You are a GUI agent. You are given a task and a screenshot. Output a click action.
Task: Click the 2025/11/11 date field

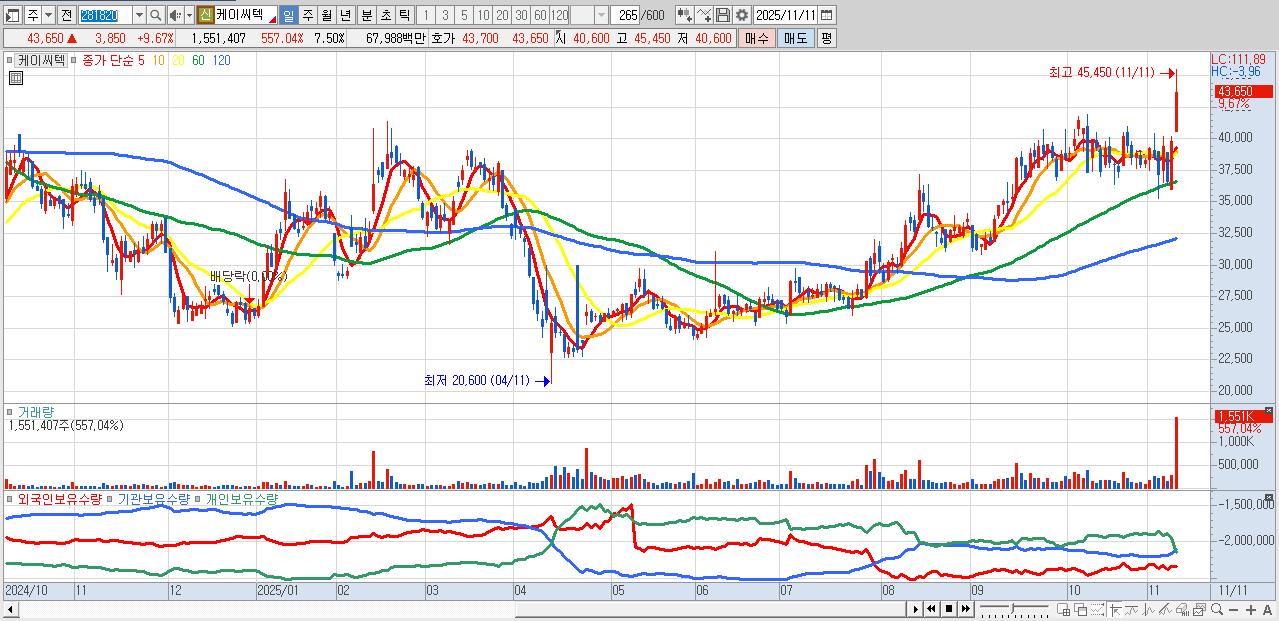tap(786, 15)
